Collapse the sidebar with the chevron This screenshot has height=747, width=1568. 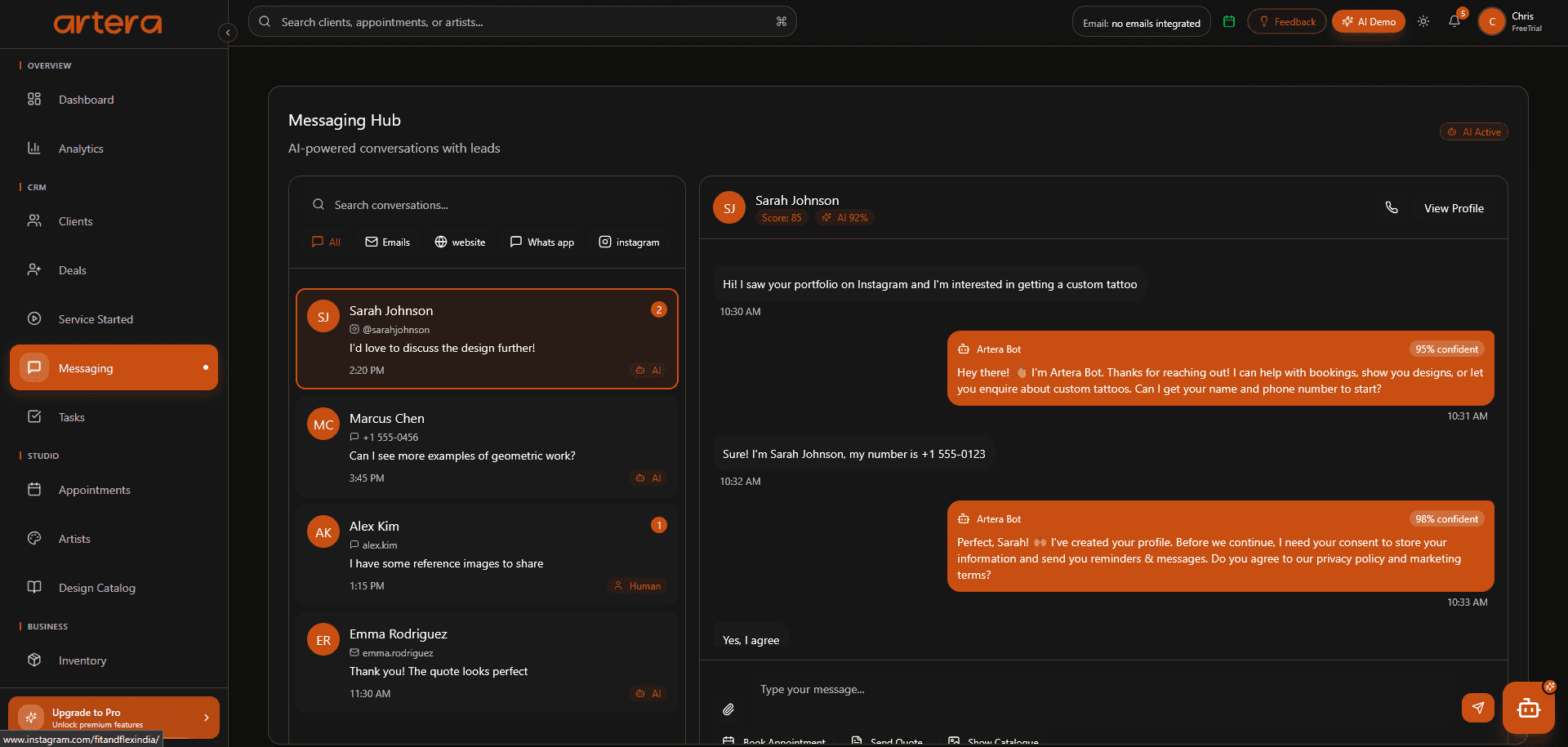click(228, 33)
